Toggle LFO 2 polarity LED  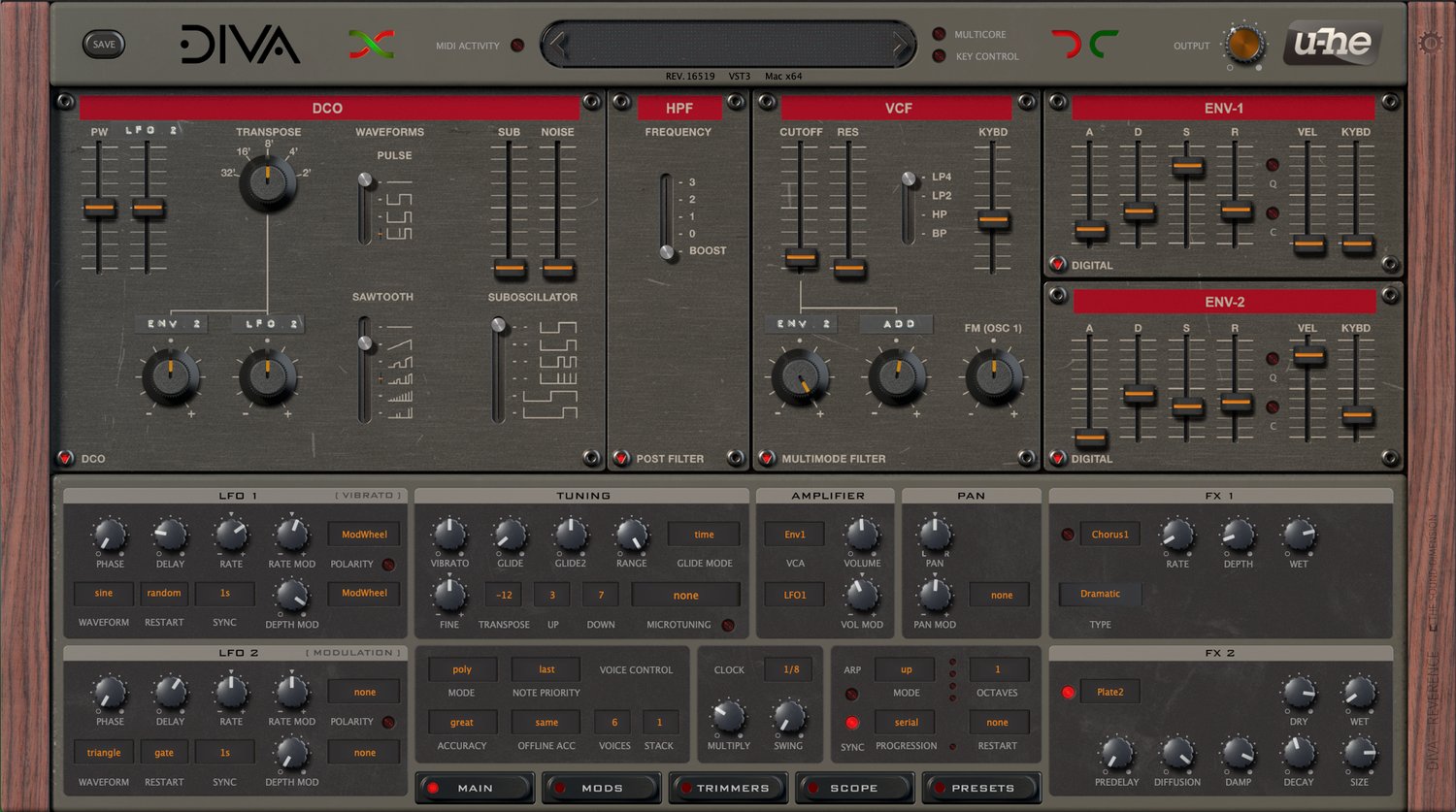(388, 722)
